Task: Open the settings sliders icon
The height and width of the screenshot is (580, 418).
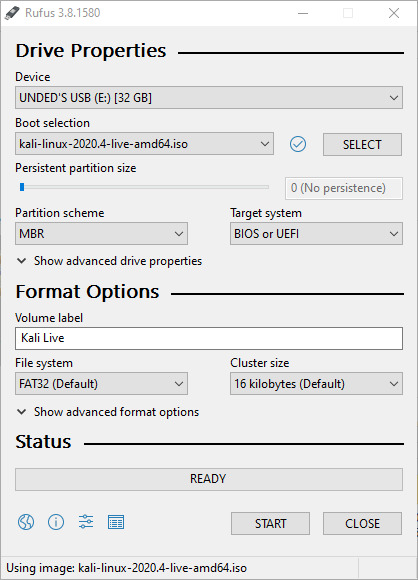Action: [x=86, y=522]
